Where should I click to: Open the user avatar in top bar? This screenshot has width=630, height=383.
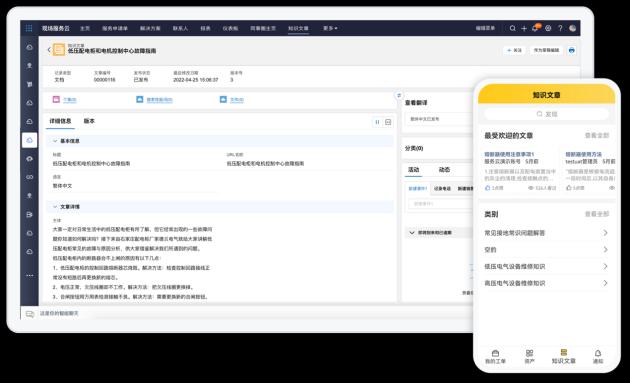pos(573,28)
